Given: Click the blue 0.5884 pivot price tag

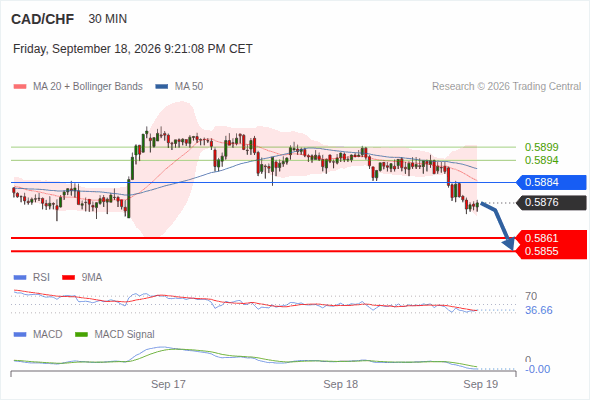Looking at the screenshot, I should (551, 183).
